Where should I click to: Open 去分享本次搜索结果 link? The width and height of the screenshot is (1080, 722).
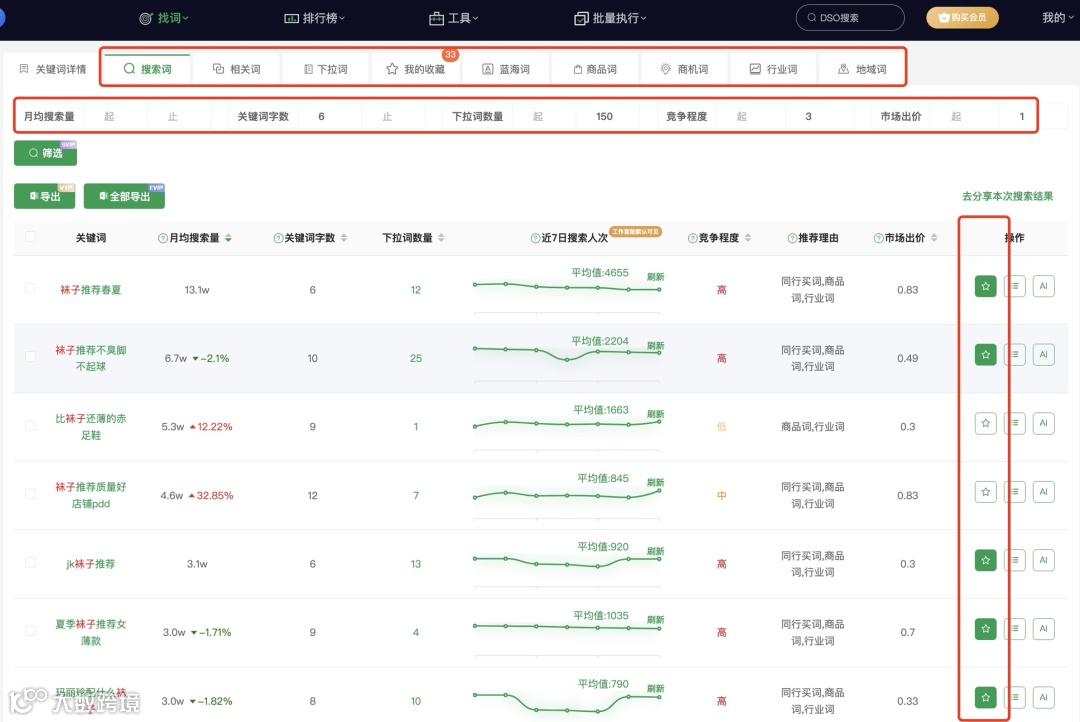click(x=1007, y=196)
